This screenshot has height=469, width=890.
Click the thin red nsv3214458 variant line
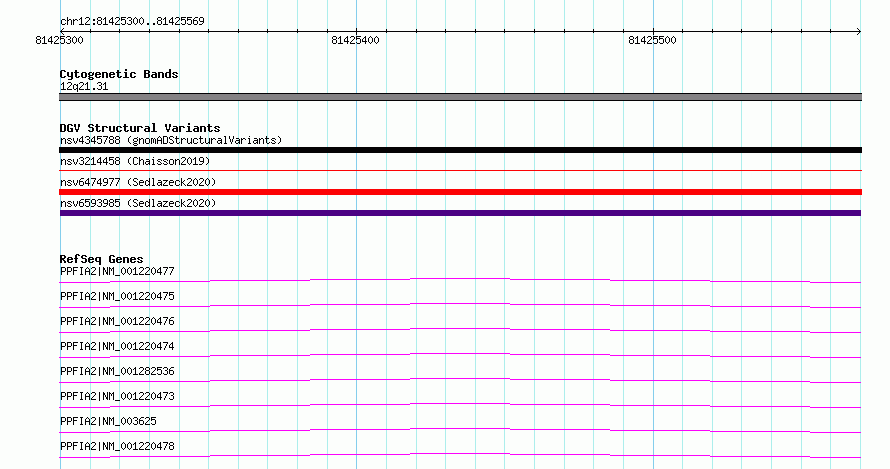(x=460, y=170)
